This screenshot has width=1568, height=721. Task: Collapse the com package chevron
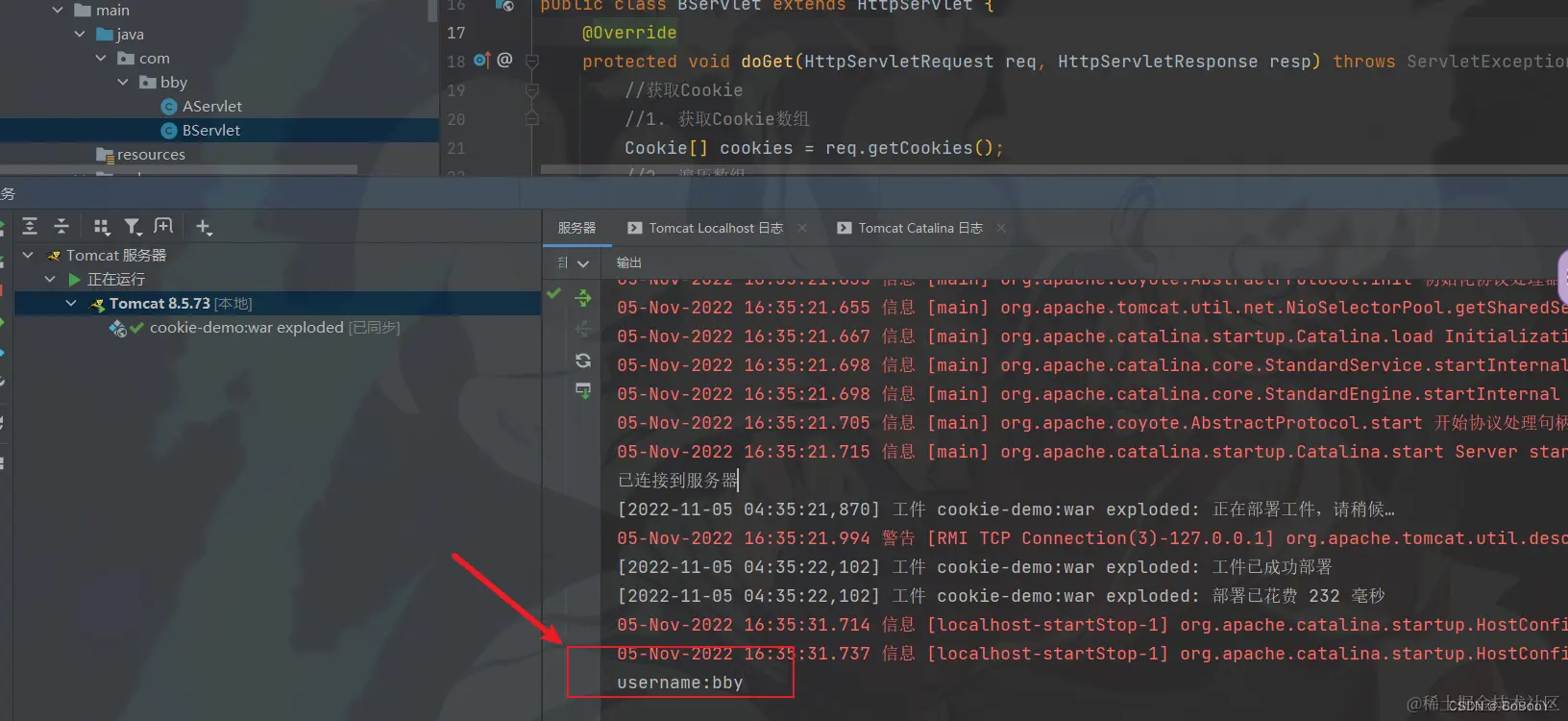(x=101, y=59)
